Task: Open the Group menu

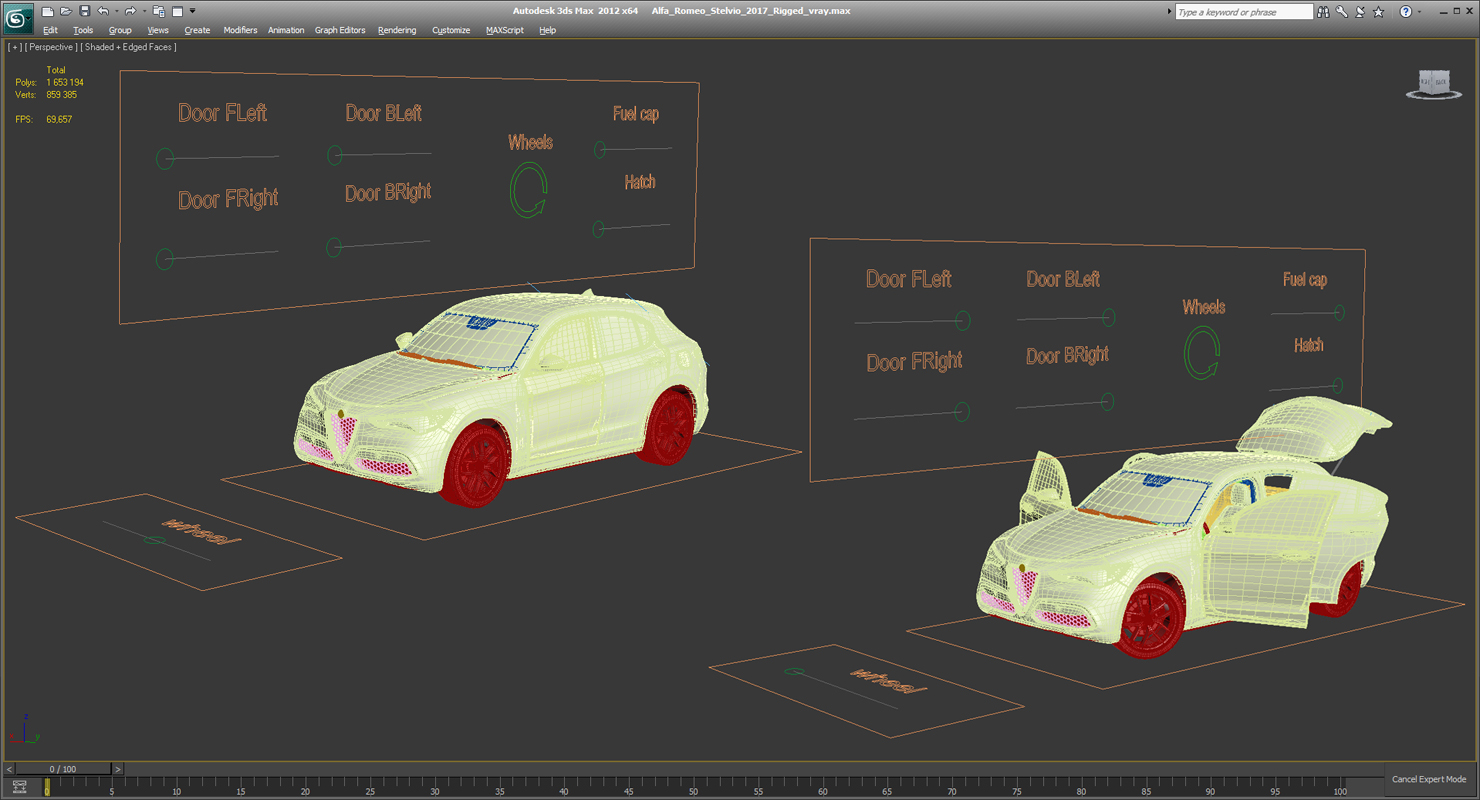Action: coord(120,30)
